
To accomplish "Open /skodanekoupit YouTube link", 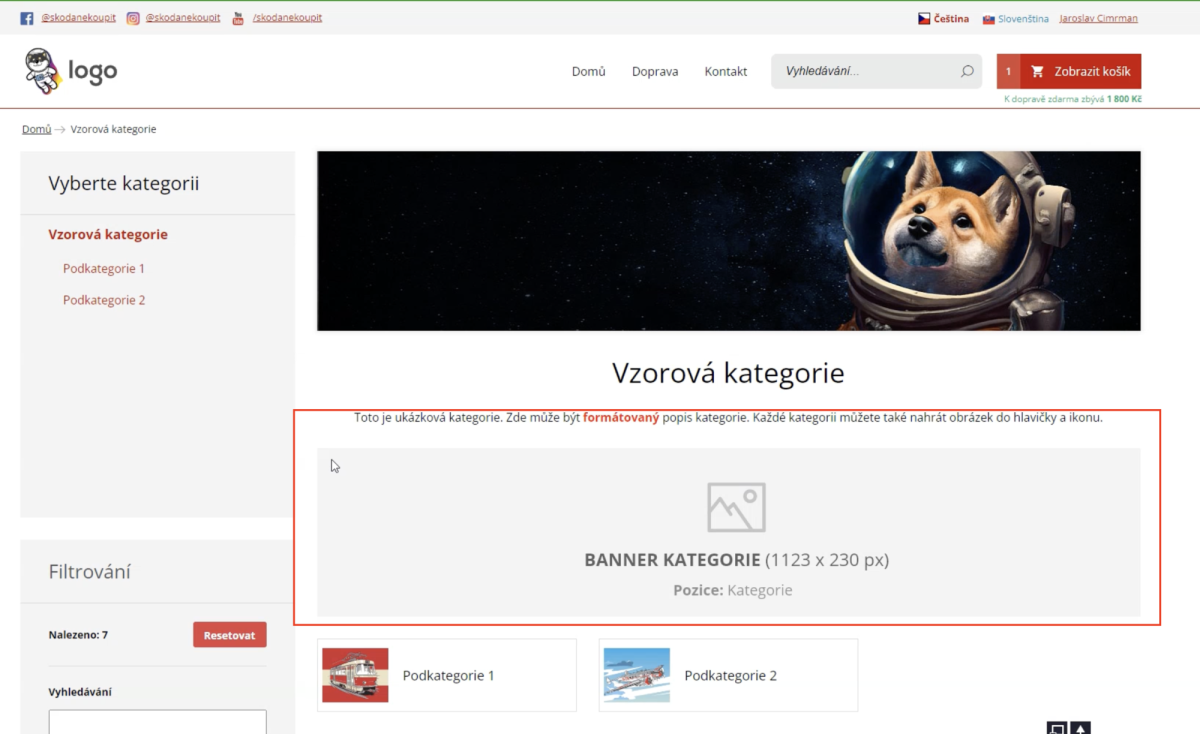I will (x=287, y=18).
